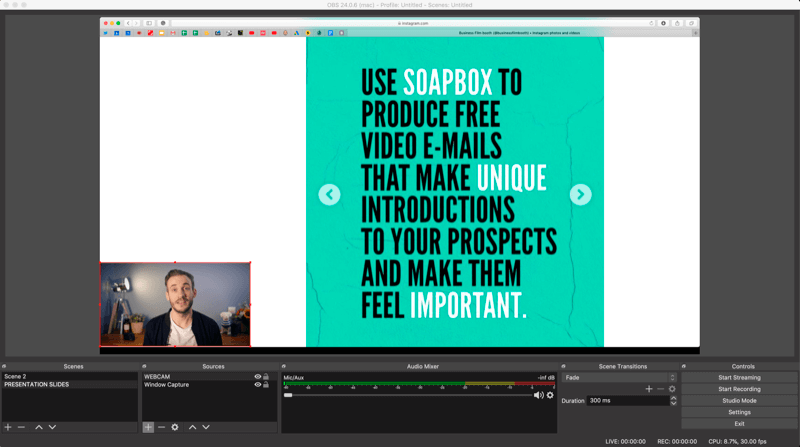The height and width of the screenshot is (447, 800).
Task: Click the Duration 300 ms field
Action: pos(628,401)
